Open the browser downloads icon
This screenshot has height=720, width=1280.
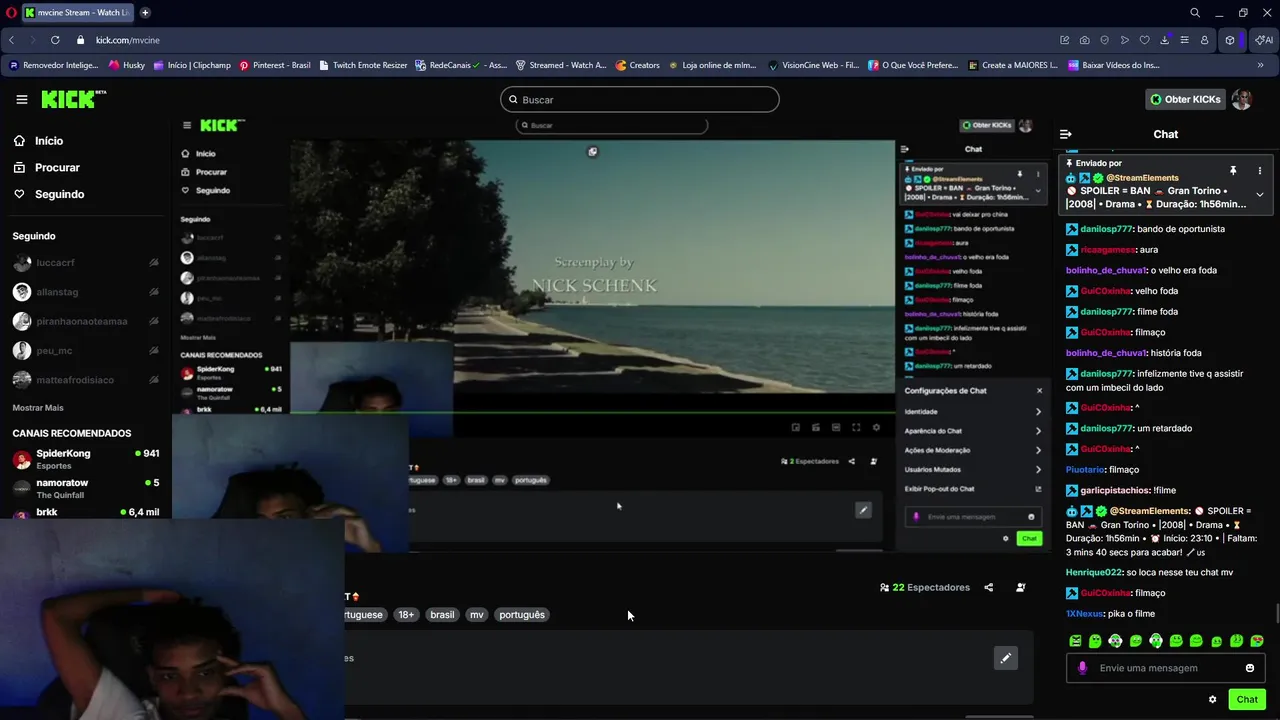1165,40
